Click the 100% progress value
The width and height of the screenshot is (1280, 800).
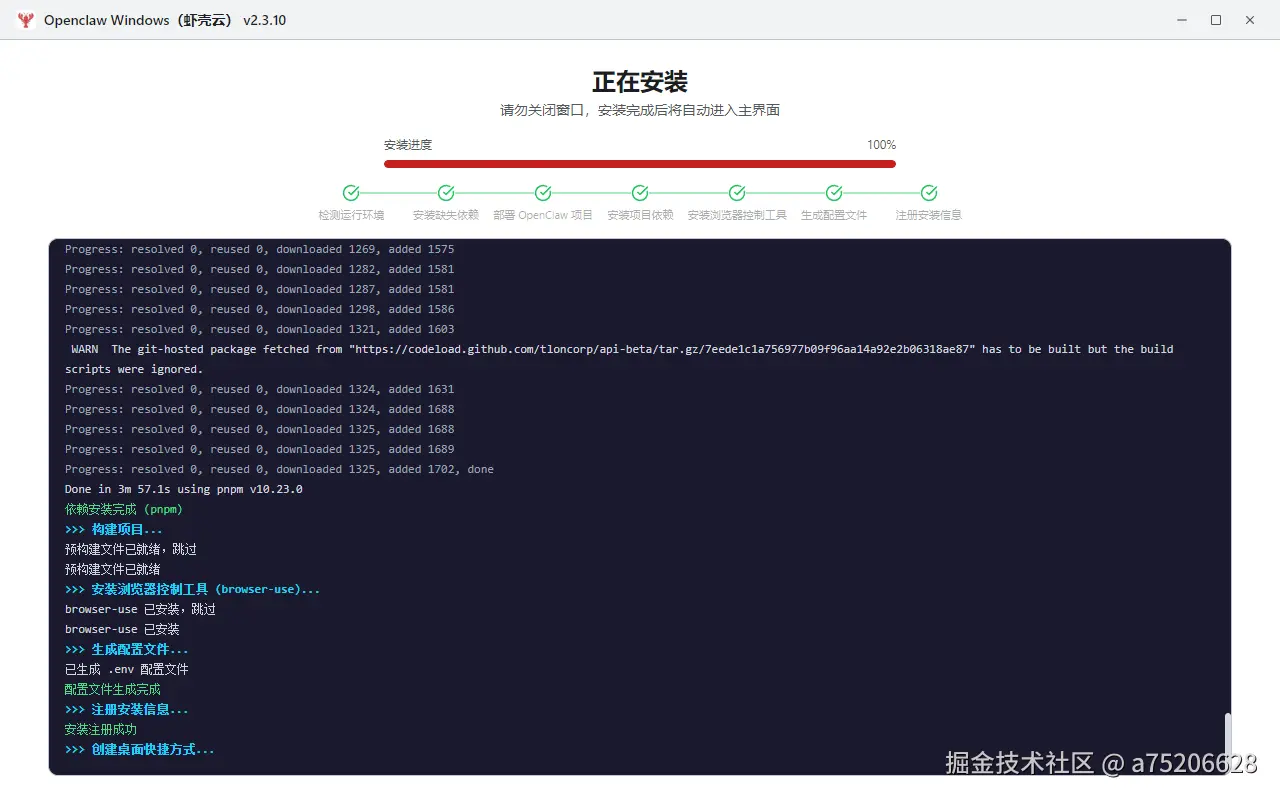coord(881,145)
